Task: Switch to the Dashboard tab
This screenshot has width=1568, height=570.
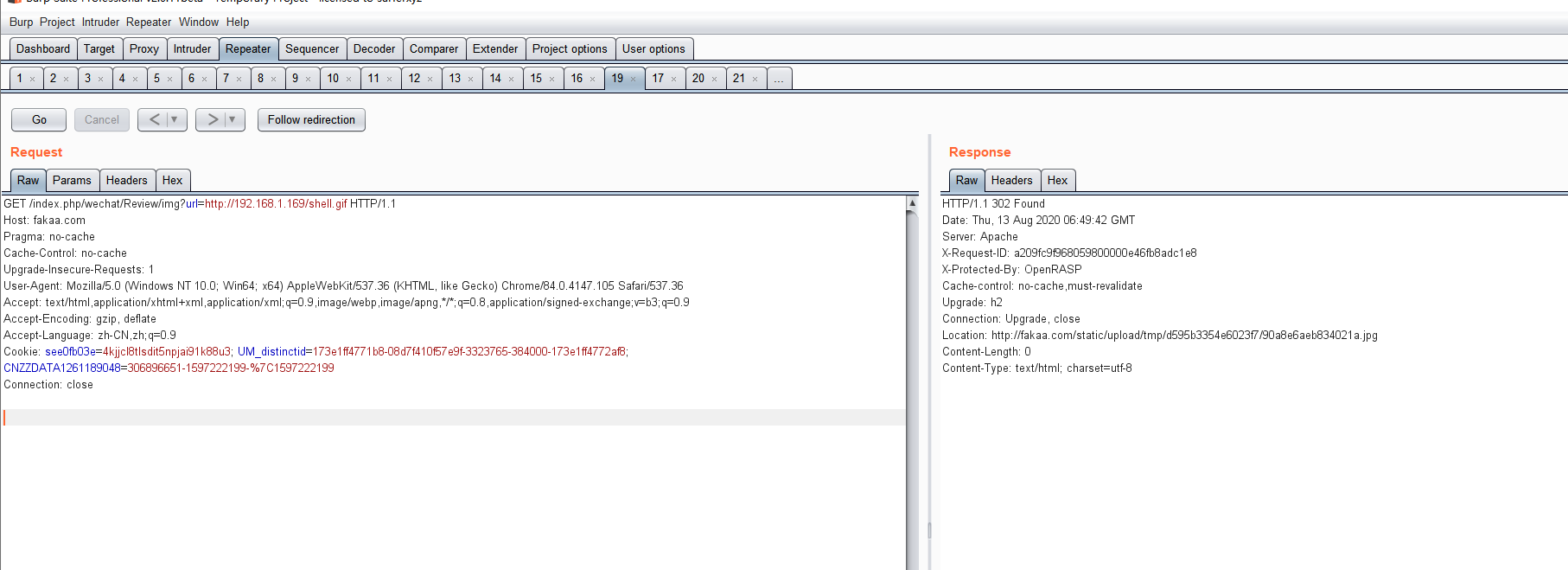Action: pyautogui.click(x=43, y=48)
